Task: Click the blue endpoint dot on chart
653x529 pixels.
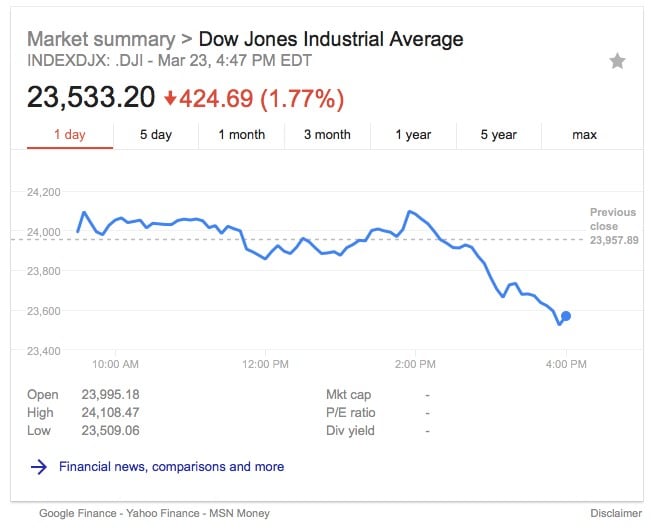Action: [566, 316]
